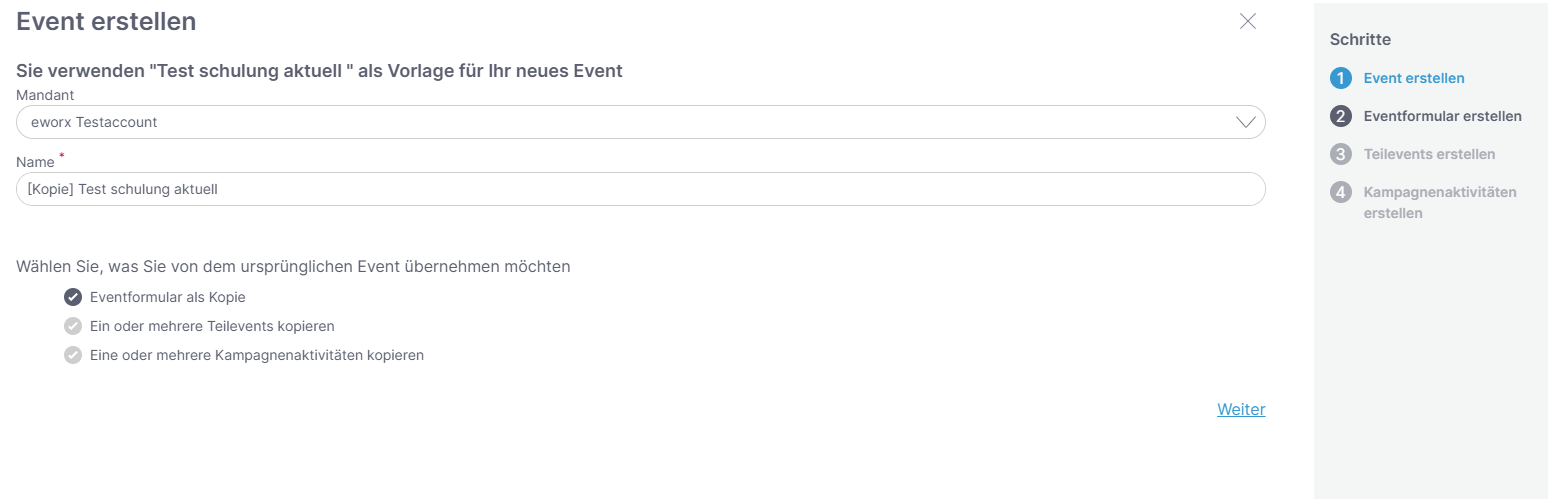Click the step 1 number circle
The width and height of the screenshot is (1548, 499).
click(1341, 78)
